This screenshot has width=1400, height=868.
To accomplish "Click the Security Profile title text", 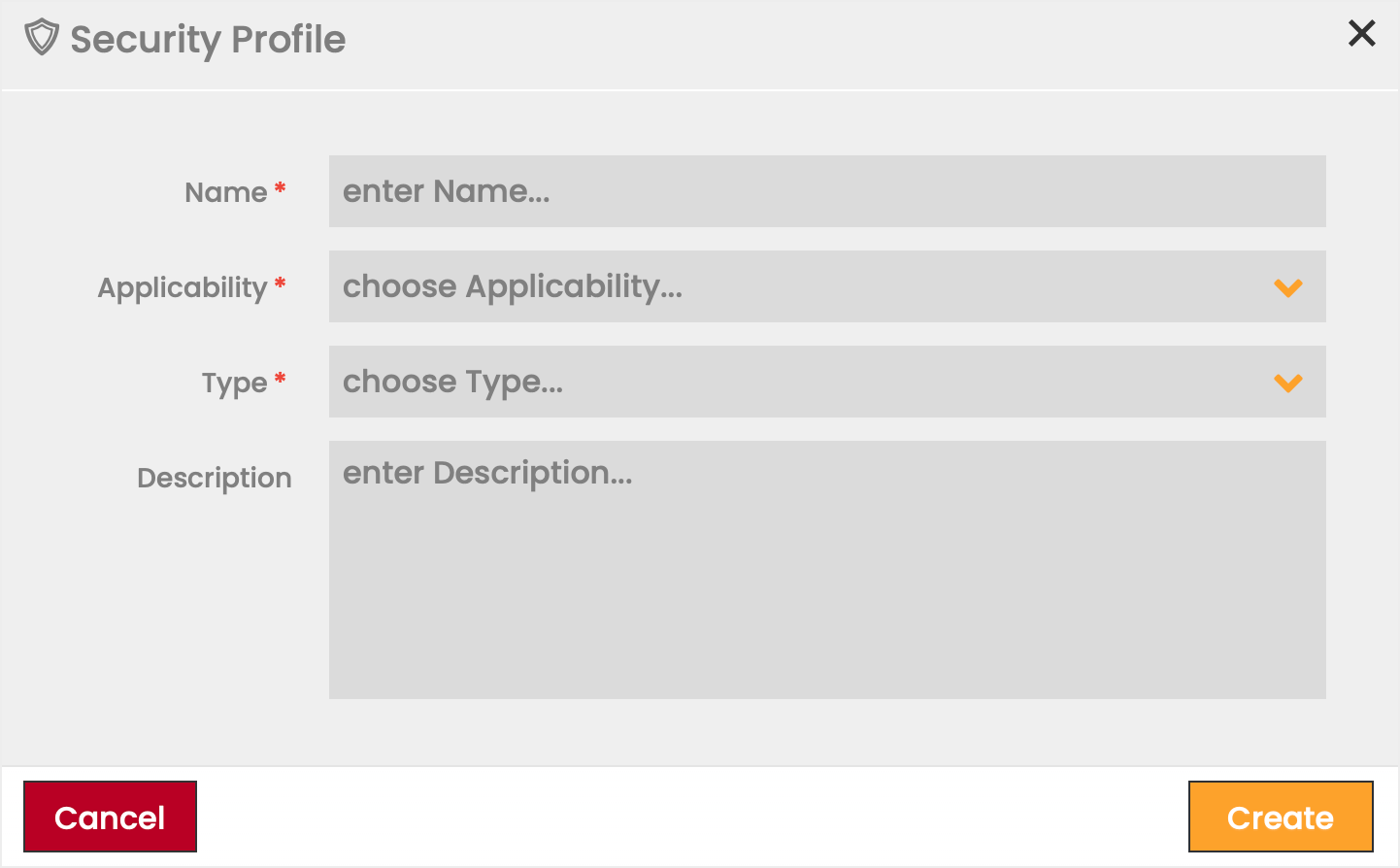I will click(208, 39).
